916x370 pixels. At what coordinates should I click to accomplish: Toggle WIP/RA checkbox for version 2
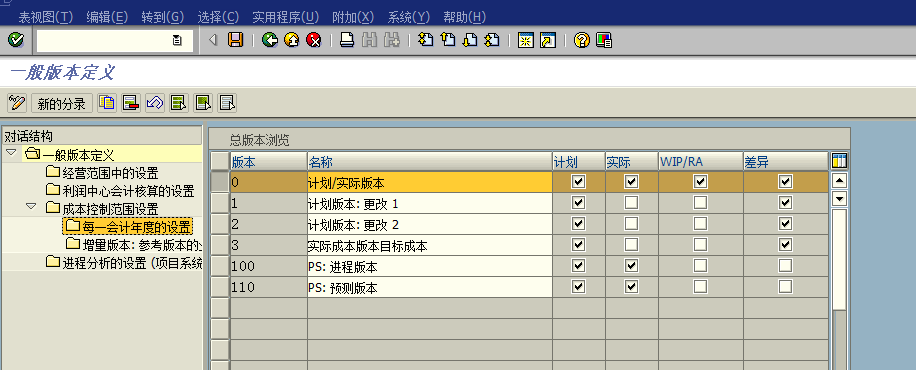click(x=700, y=223)
